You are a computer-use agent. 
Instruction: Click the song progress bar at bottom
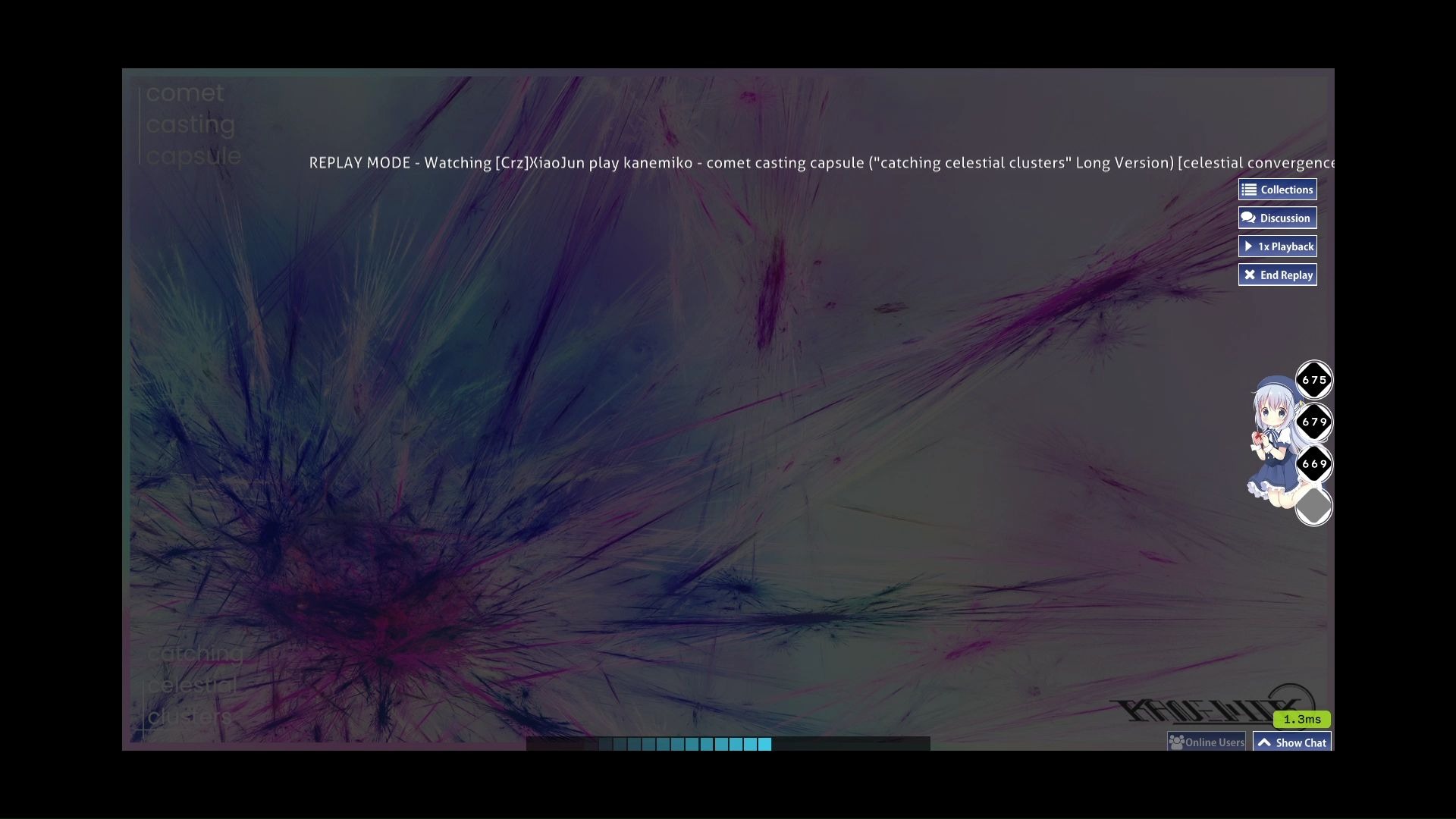coord(728,744)
